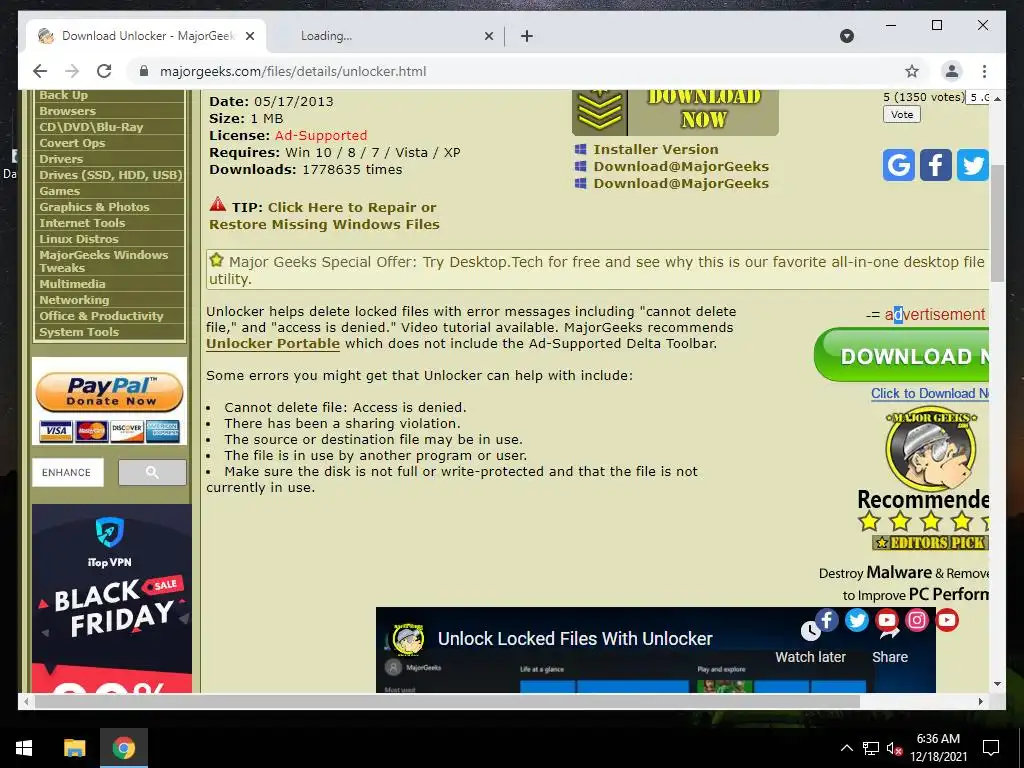Open the Desktop.Tech special offer text

[x=596, y=270]
